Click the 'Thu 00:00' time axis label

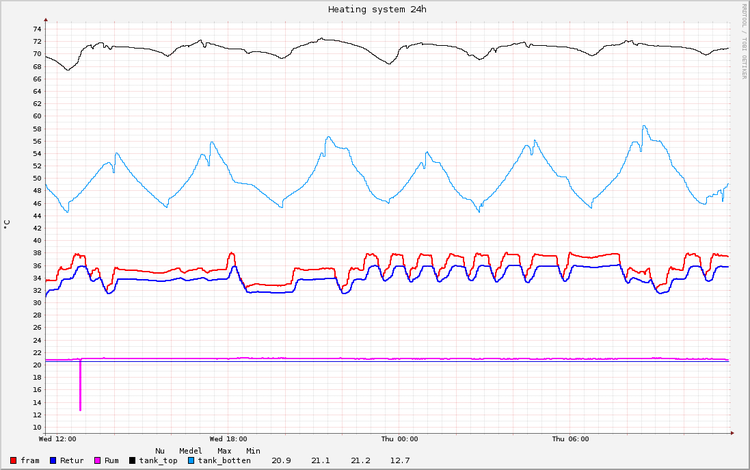(400, 439)
